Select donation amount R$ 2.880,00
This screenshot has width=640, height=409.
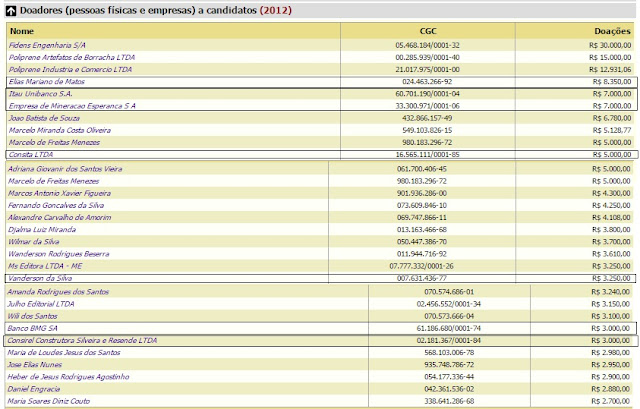(x=611, y=389)
